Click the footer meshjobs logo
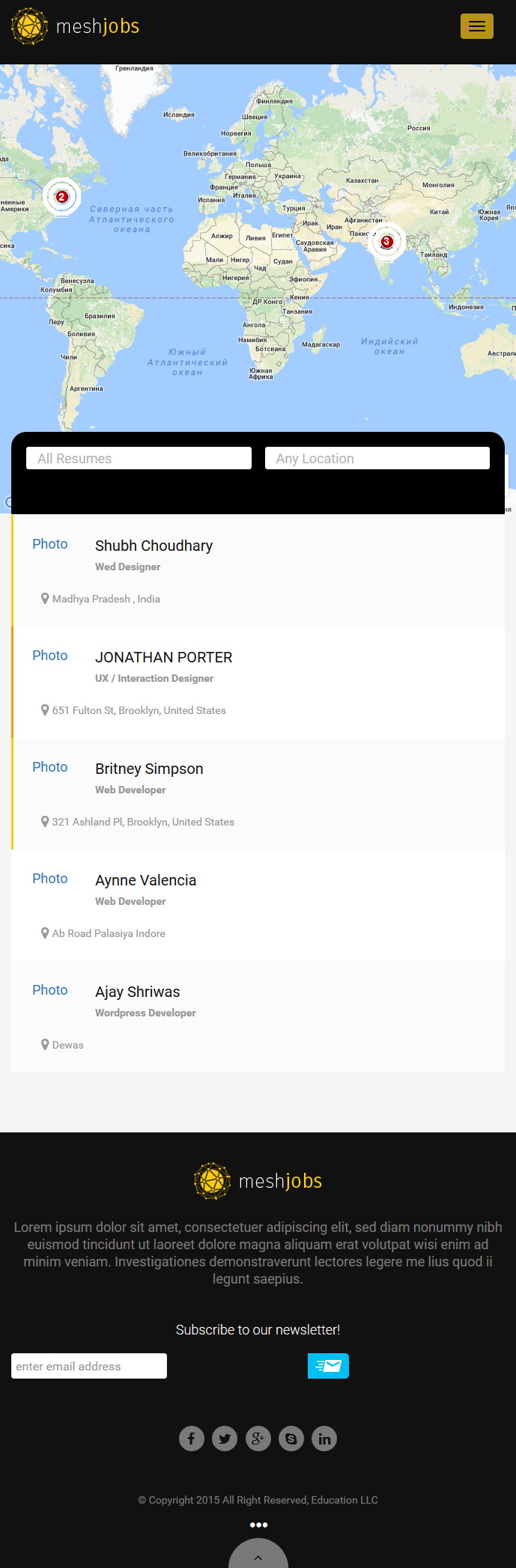516x1568 pixels. pyautogui.click(x=258, y=1181)
